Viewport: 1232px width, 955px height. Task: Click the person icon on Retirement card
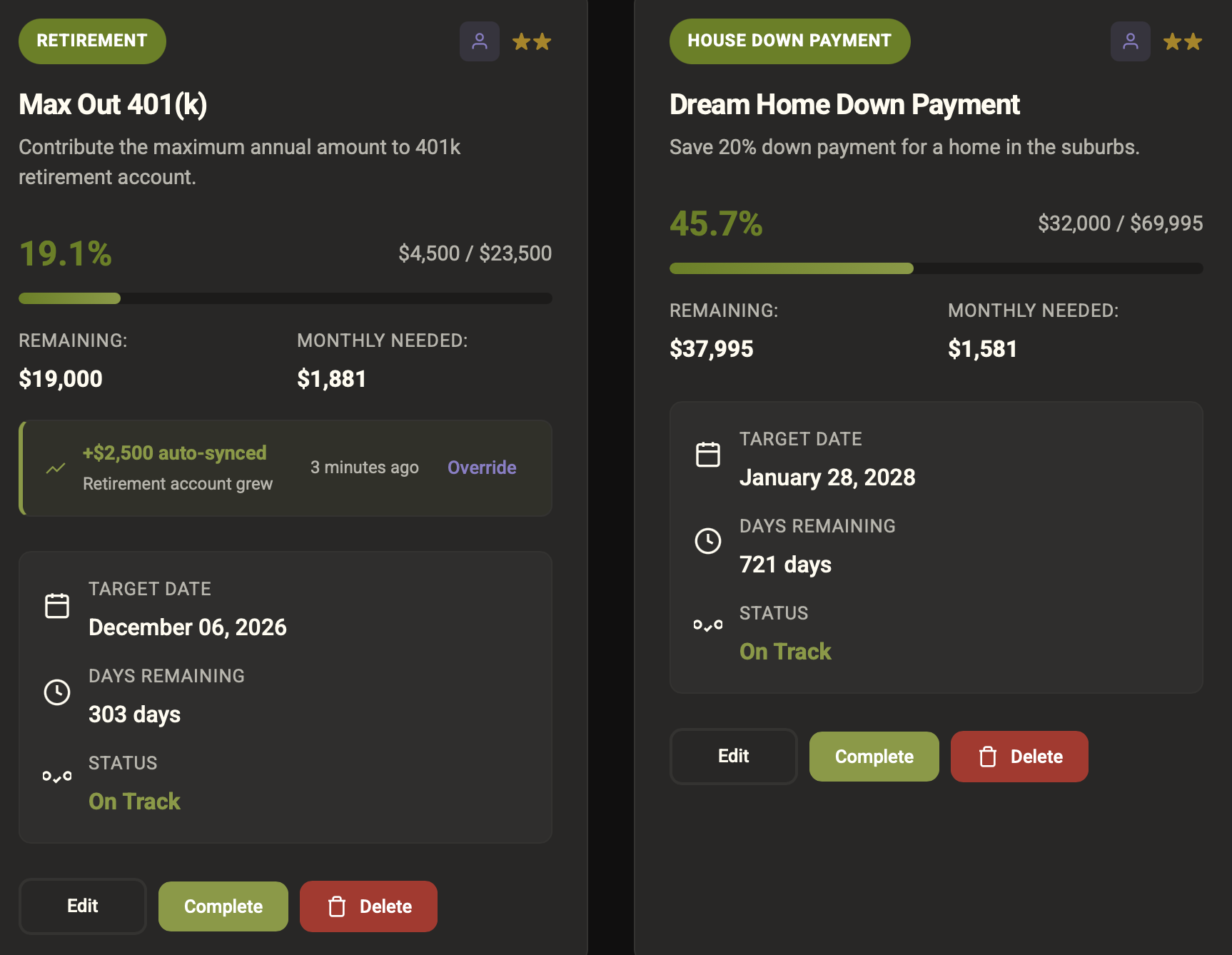479,41
